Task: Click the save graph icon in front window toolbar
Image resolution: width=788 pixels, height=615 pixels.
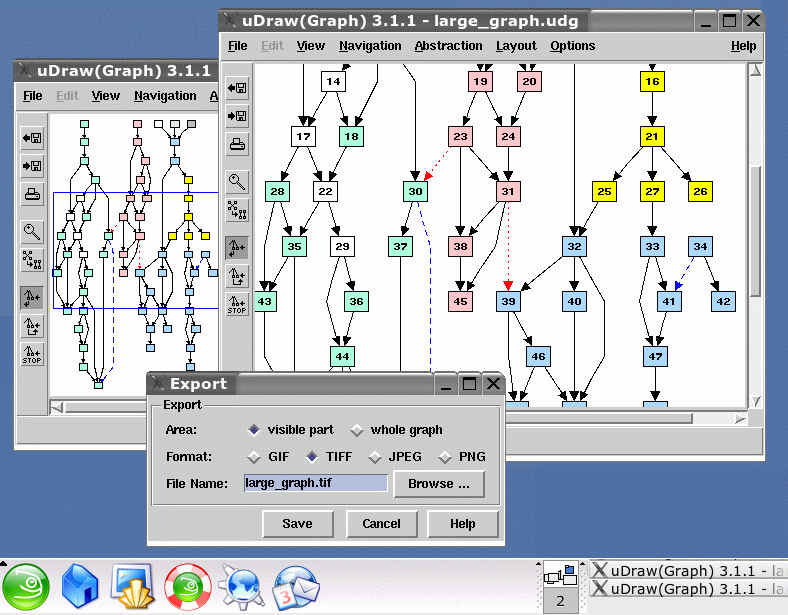Action: pyautogui.click(x=237, y=116)
